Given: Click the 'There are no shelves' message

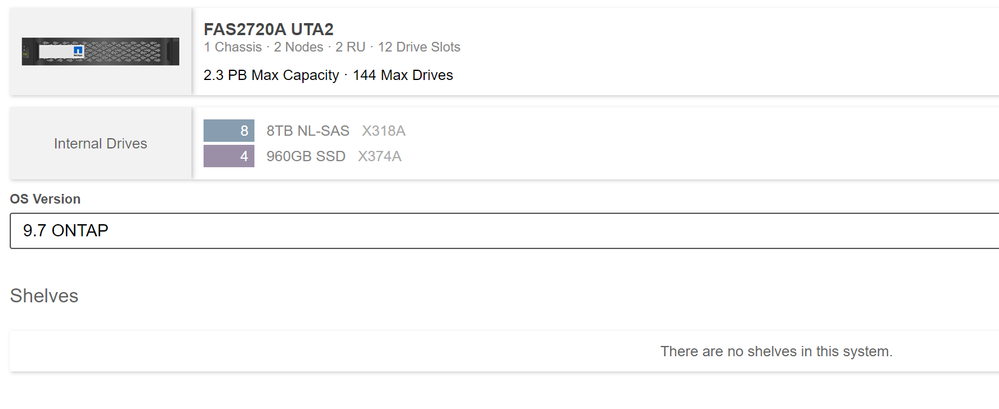Looking at the screenshot, I should 776,351.
